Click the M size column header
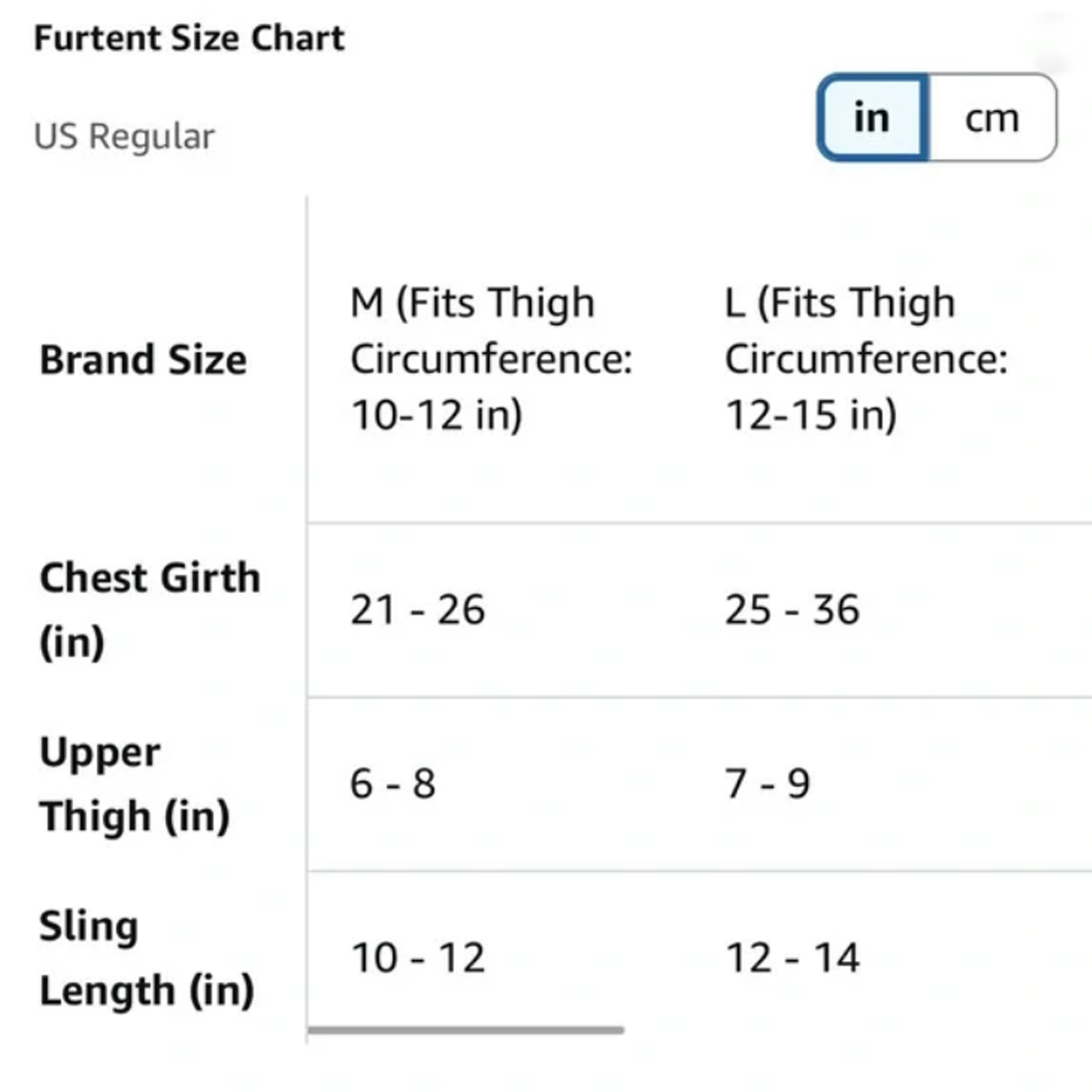The image size is (1092, 1092). 491,358
